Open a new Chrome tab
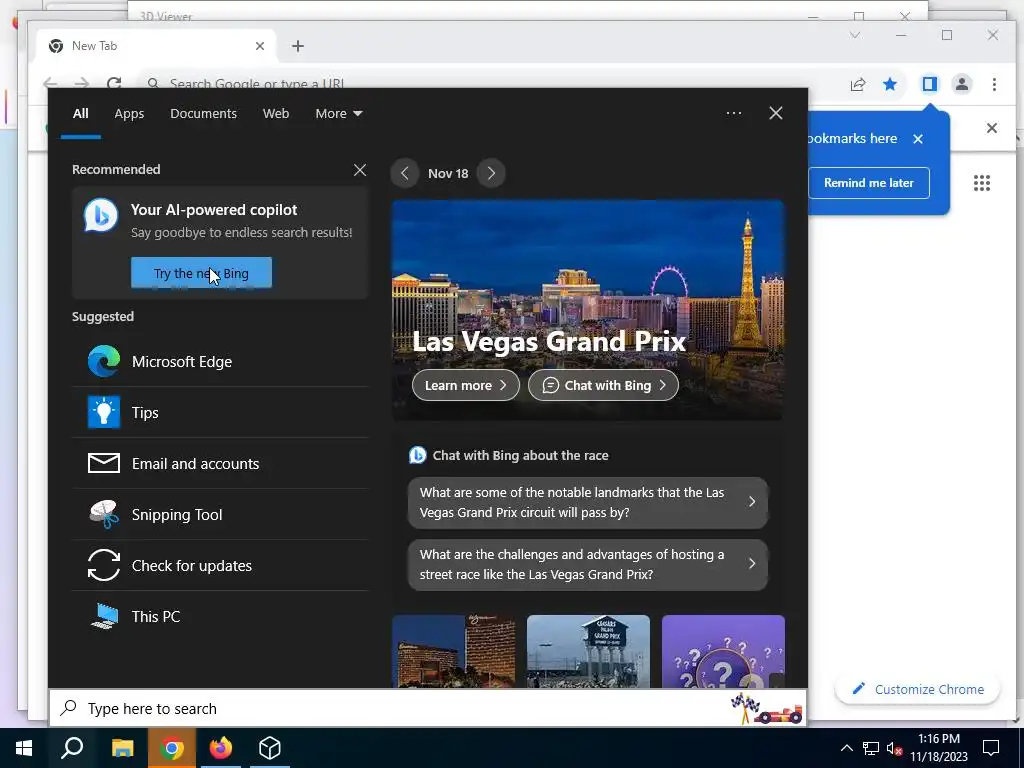 pyautogui.click(x=298, y=46)
